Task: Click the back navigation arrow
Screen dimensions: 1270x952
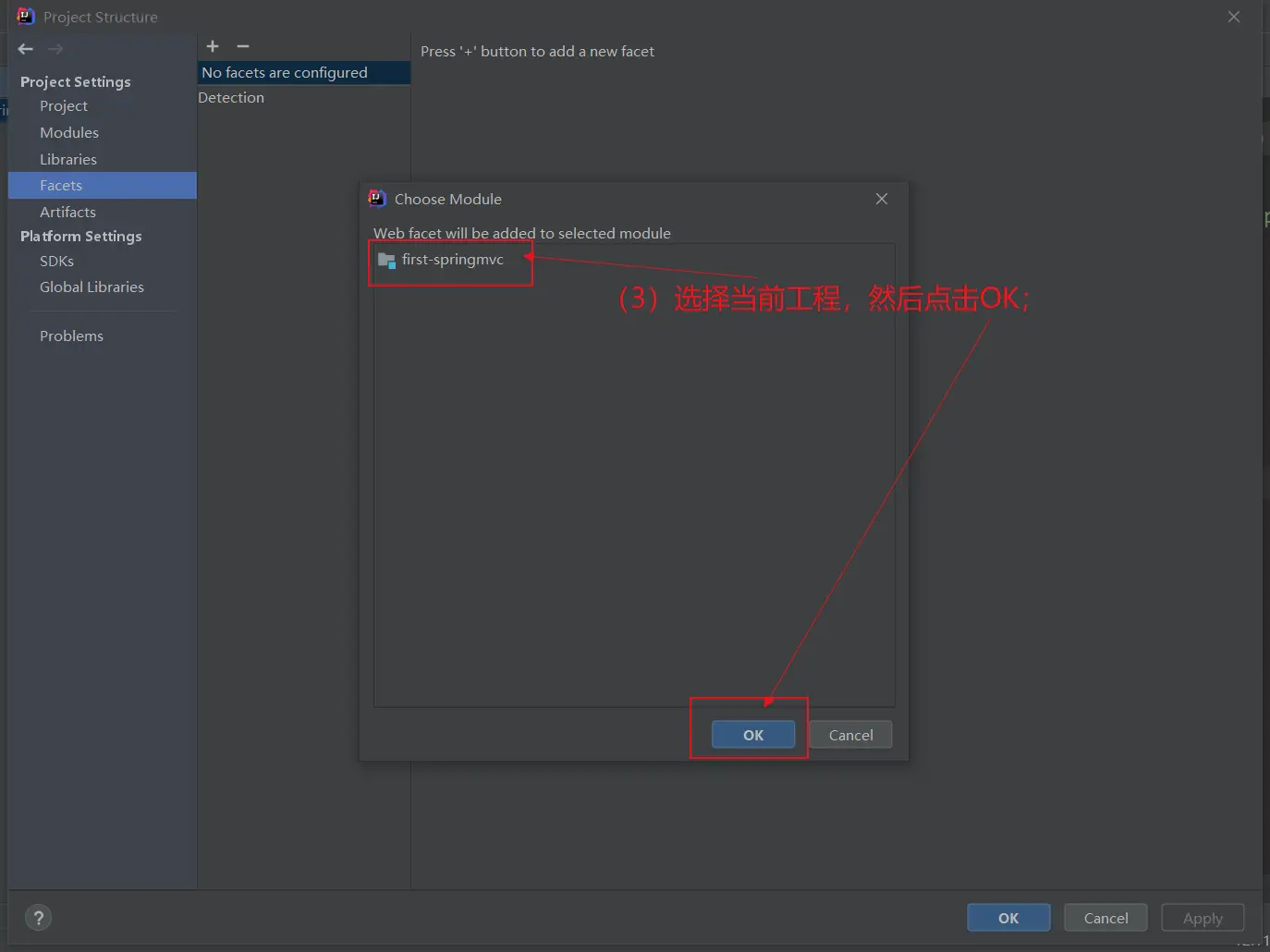Action: pos(26,49)
